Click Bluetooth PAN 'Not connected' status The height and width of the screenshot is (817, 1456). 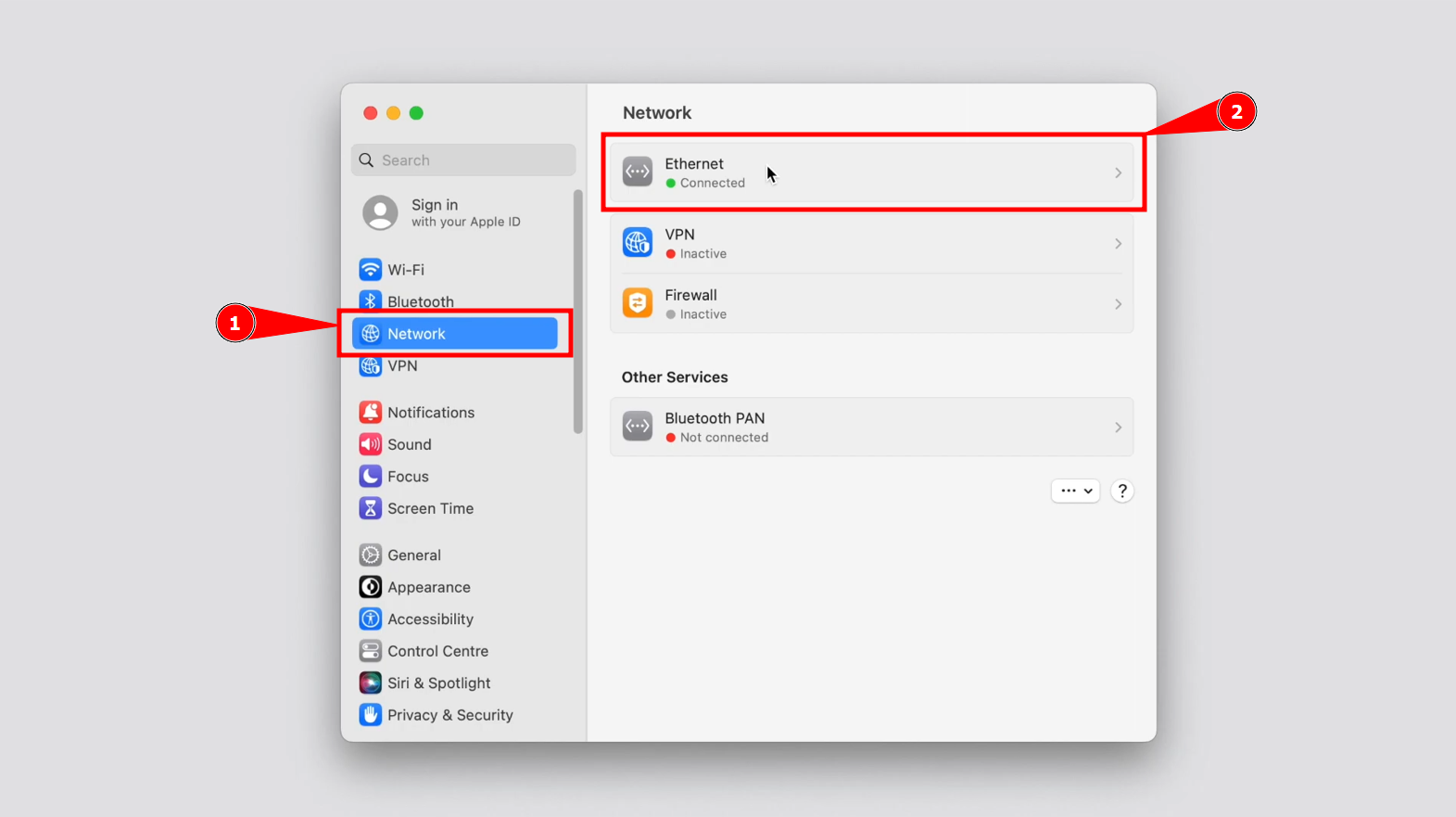pyautogui.click(x=724, y=438)
